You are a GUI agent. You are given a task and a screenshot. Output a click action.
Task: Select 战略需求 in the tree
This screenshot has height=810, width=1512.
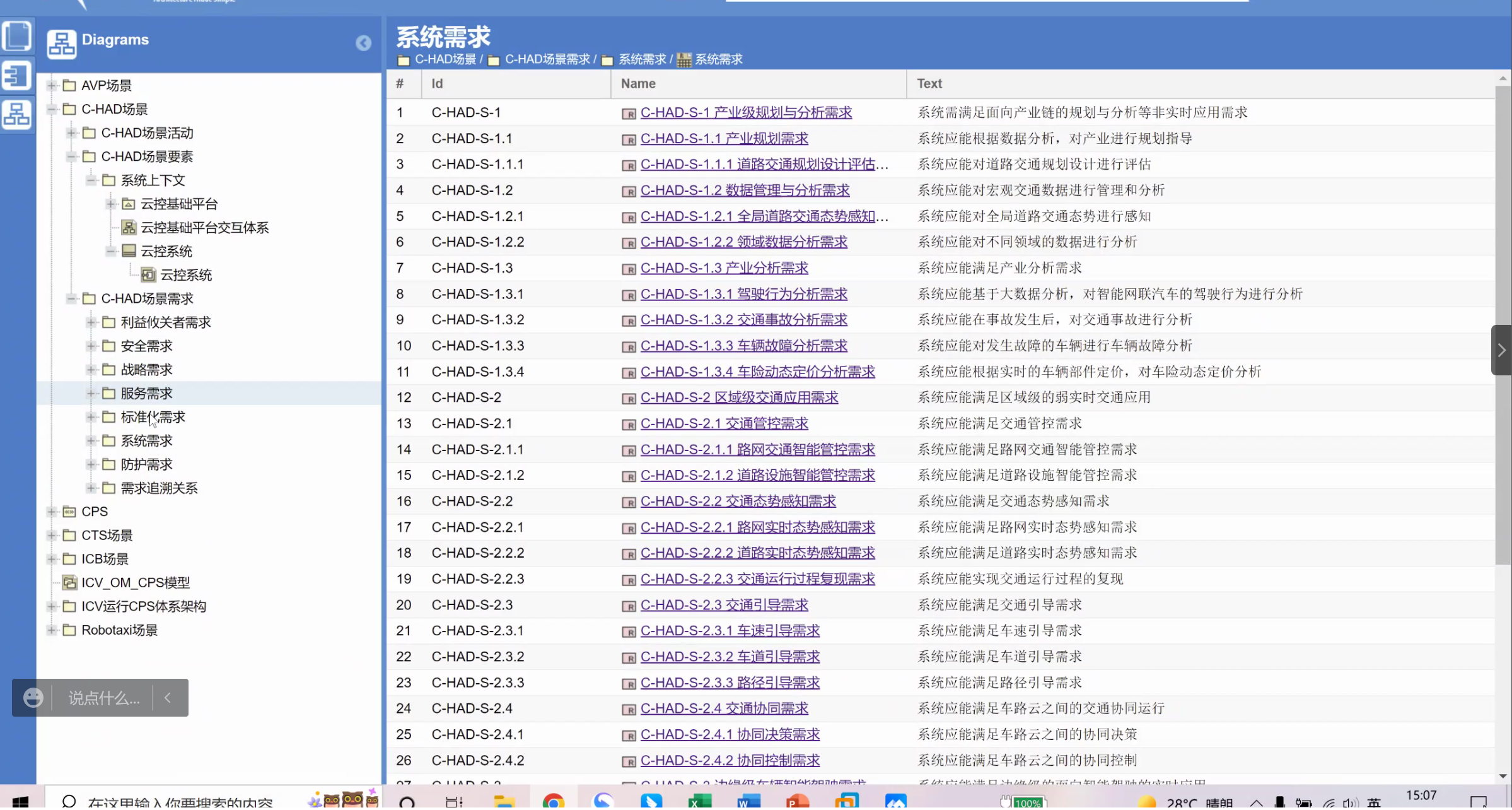(x=146, y=370)
